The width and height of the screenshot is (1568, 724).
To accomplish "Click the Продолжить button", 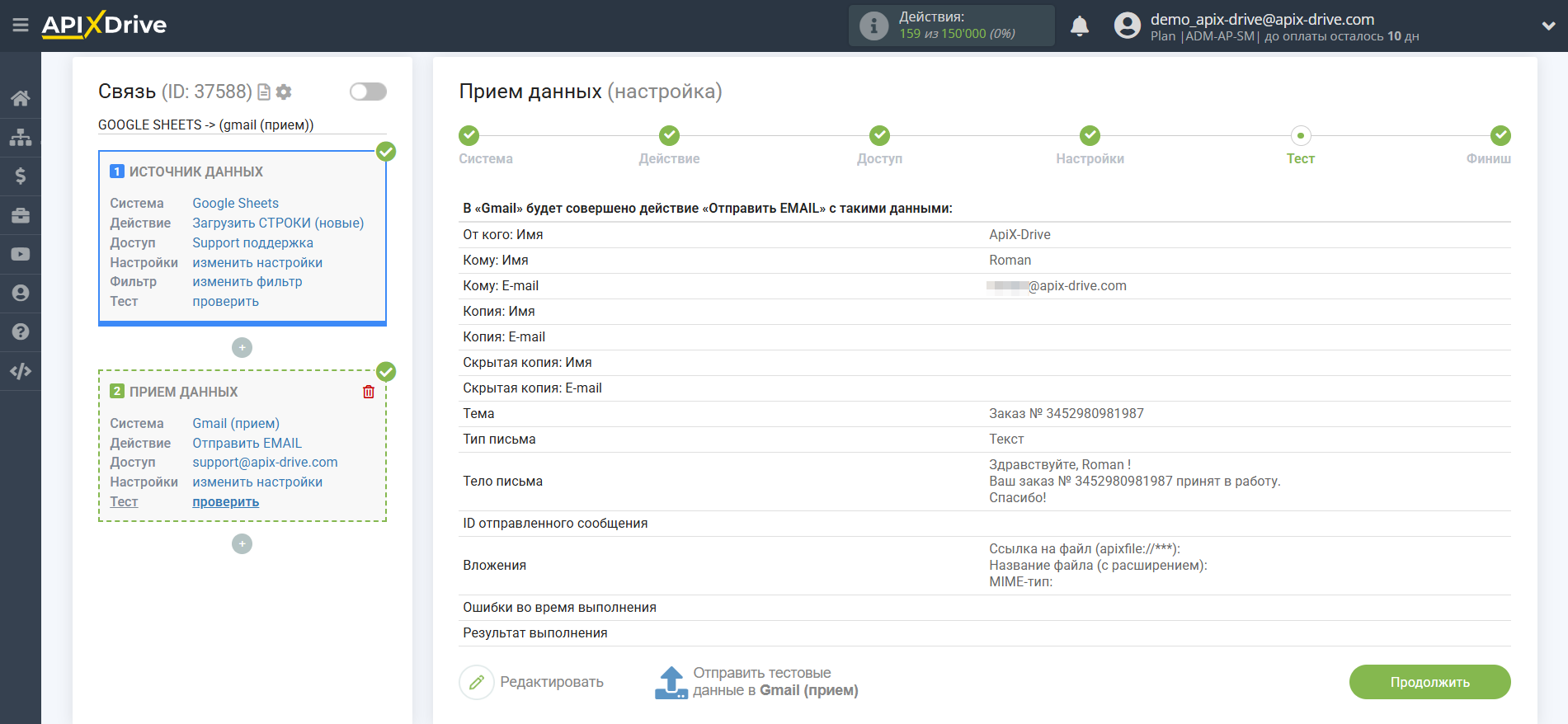I will click(x=1429, y=682).
